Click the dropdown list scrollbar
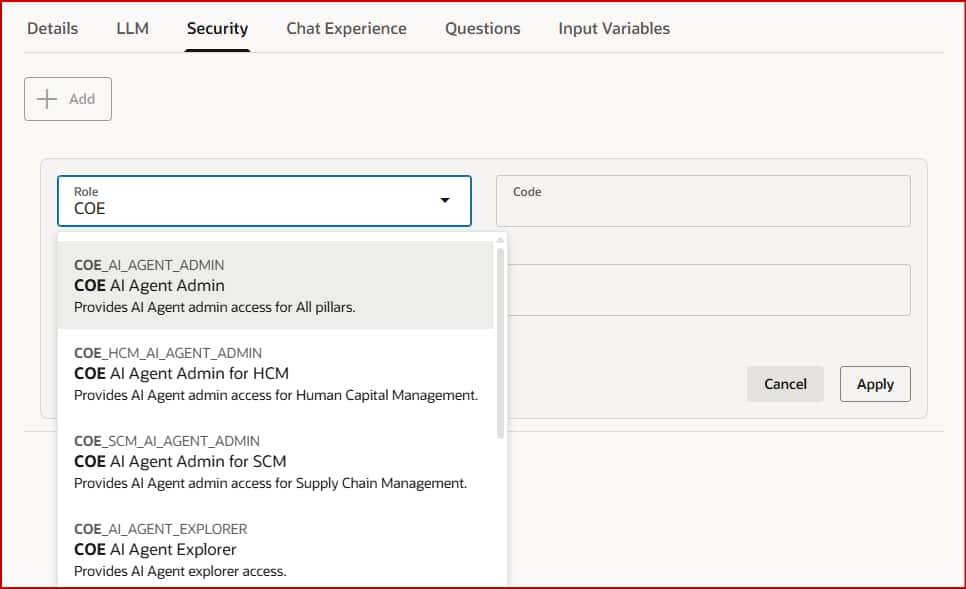966x589 pixels. point(500,340)
